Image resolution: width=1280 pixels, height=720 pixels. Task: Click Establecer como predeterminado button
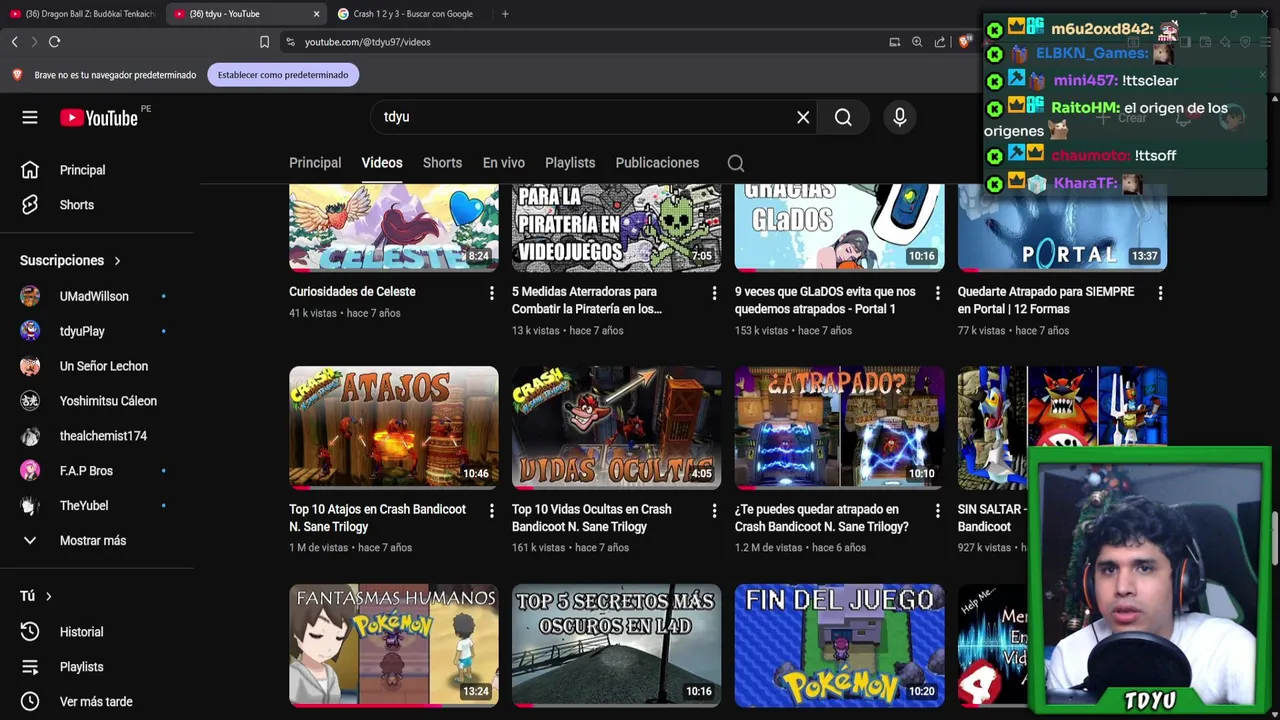[283, 75]
